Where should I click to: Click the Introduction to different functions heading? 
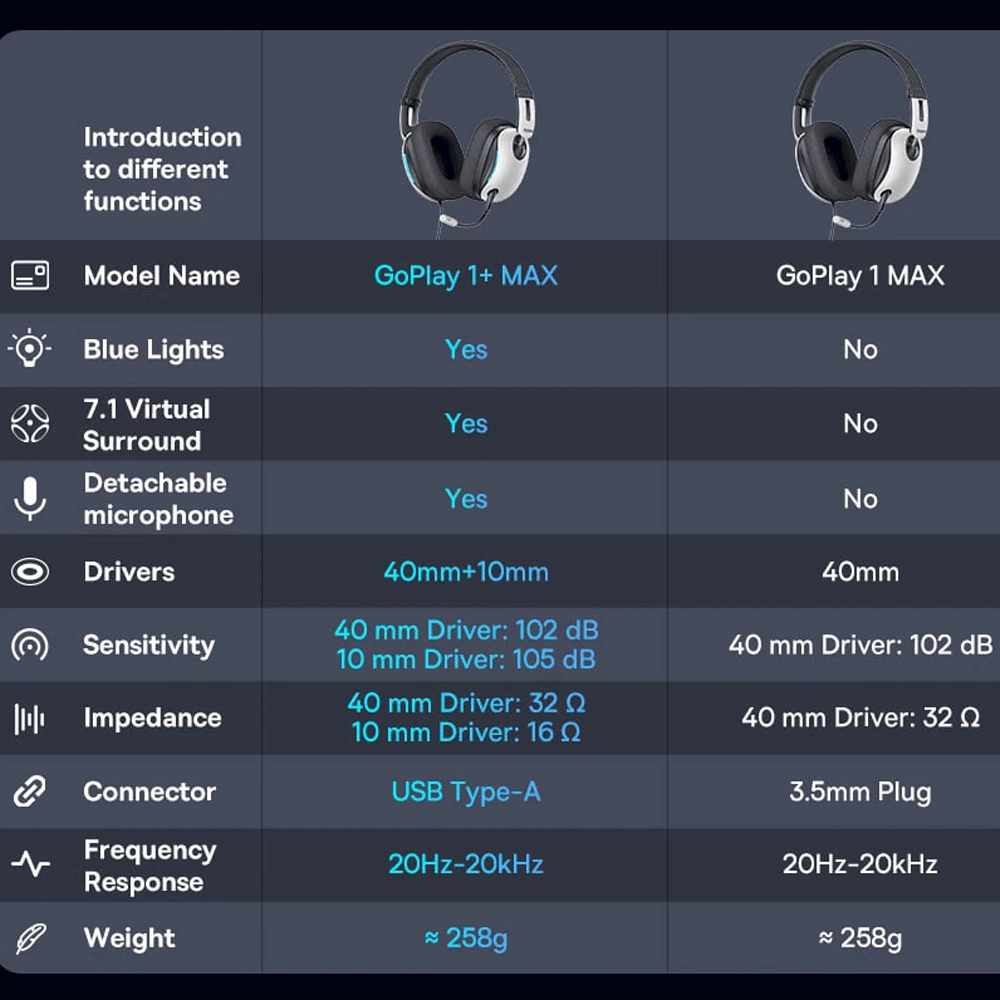(x=162, y=169)
